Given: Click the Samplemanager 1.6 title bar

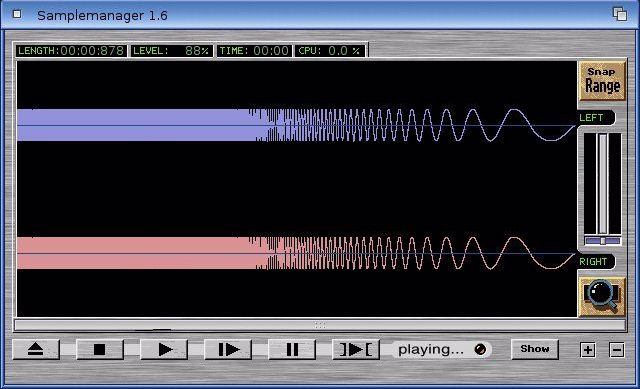Looking at the screenshot, I should tap(320, 15).
